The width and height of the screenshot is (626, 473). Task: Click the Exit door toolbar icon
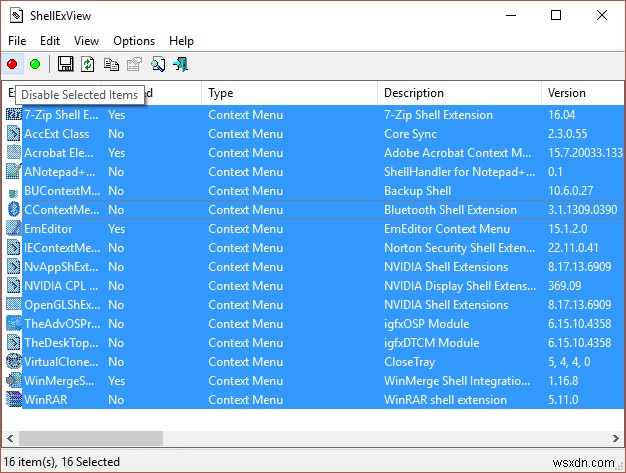[x=180, y=64]
